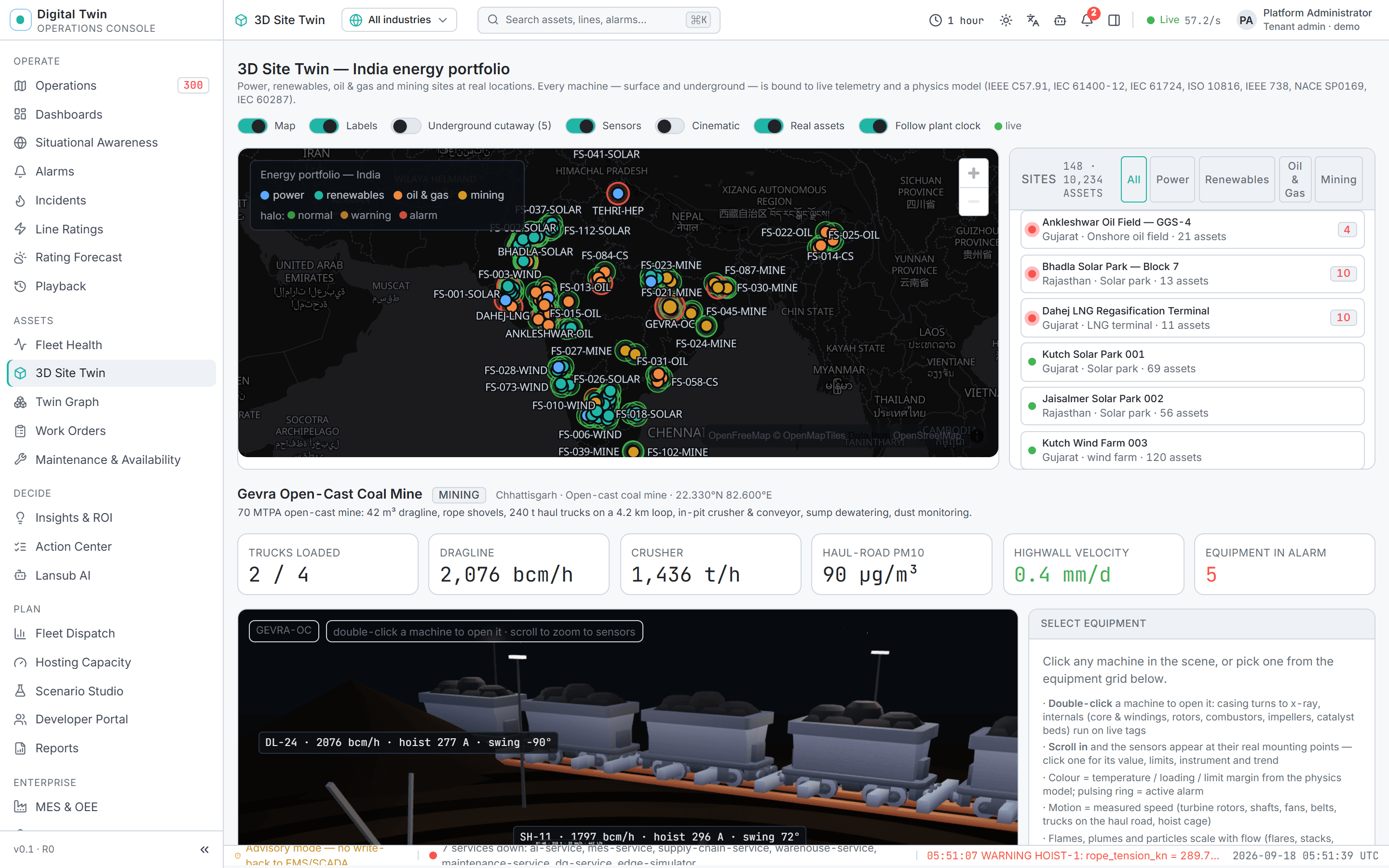Open Scenario Studio
Screen dimensions: 1389x868
coord(111,691)
